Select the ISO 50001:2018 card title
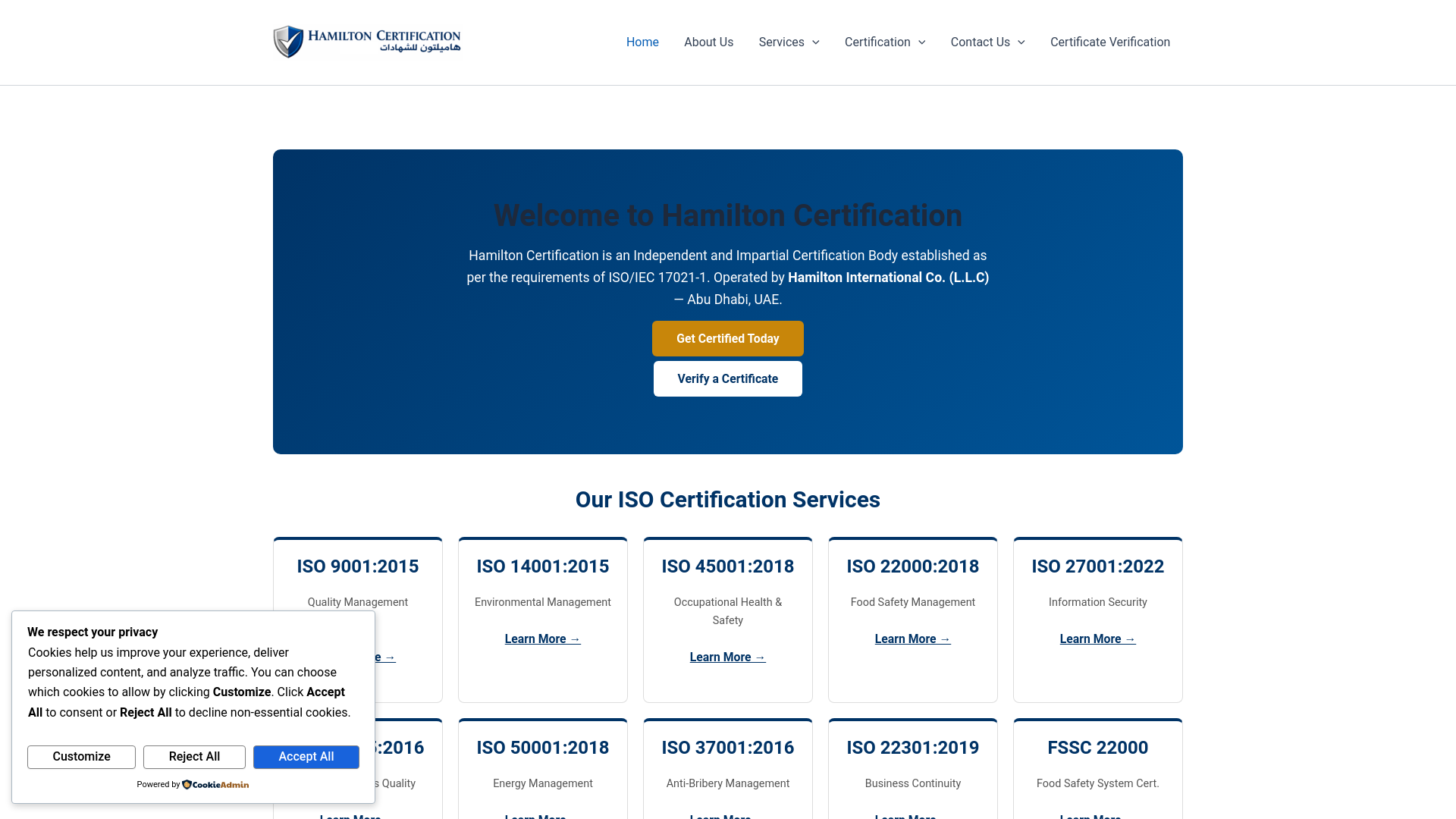The width and height of the screenshot is (1456, 819). [x=543, y=748]
